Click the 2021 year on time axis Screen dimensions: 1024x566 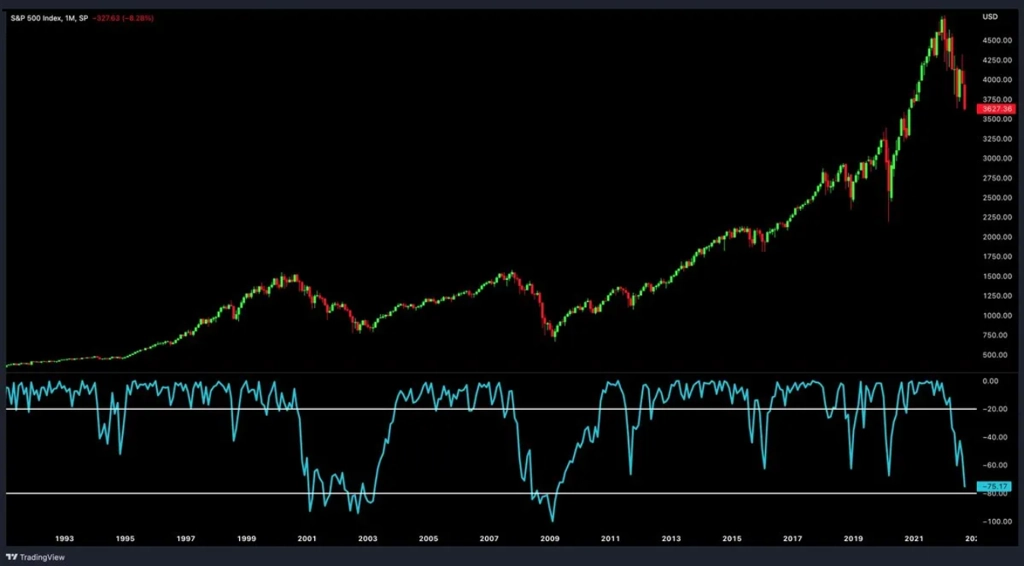click(x=914, y=539)
